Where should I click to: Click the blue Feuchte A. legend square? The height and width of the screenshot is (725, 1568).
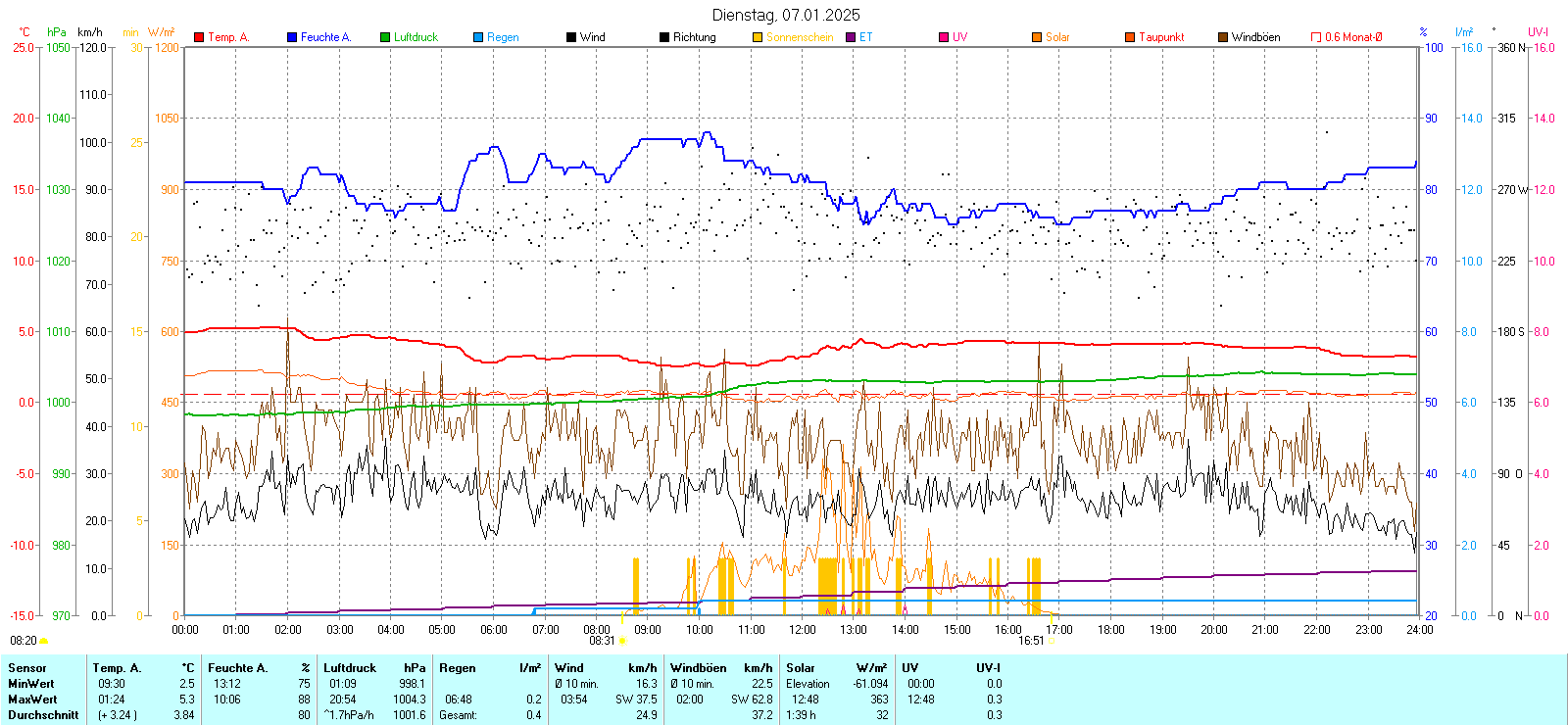(x=292, y=37)
